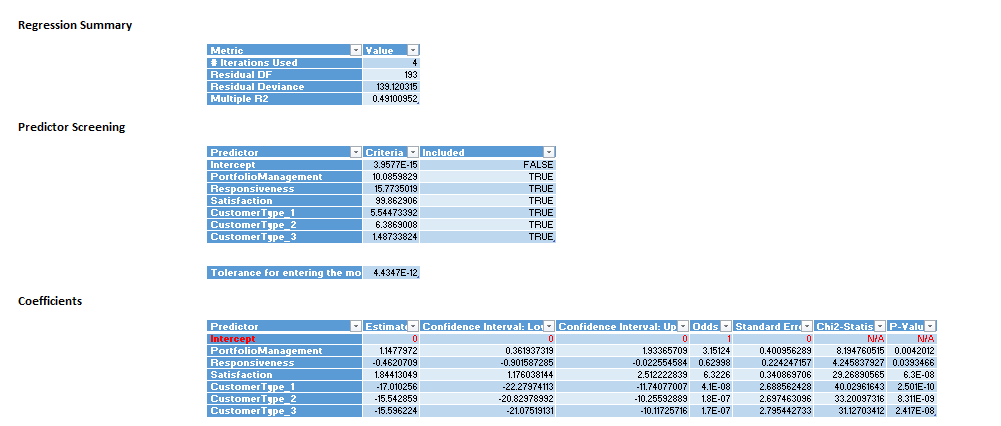
Task: Select CustomerType_2 label in Coefficients table
Action: point(285,399)
